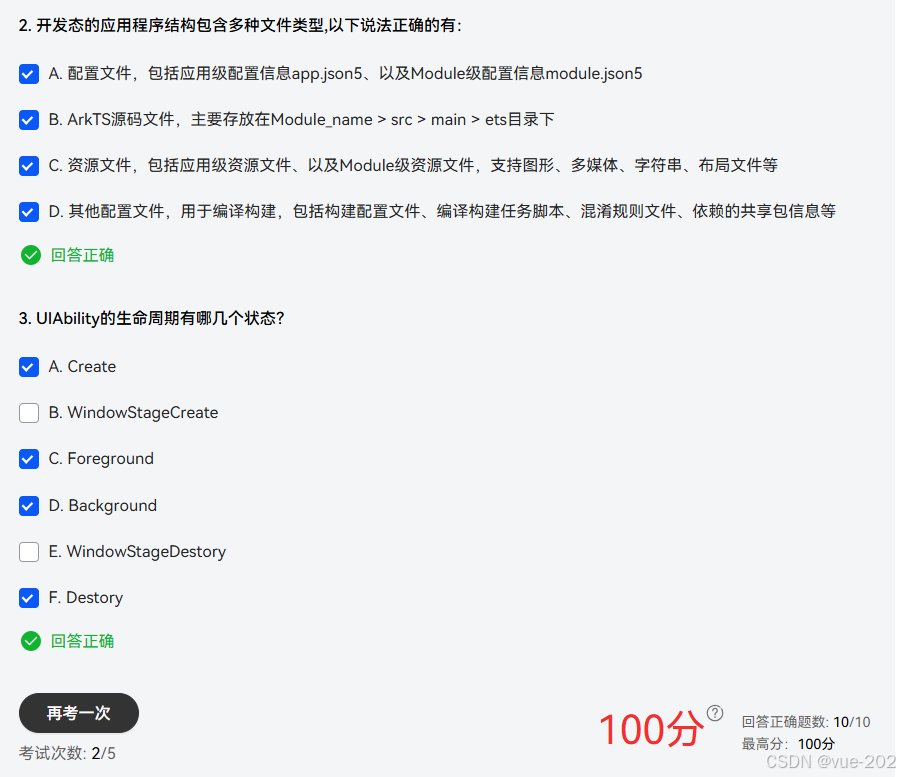Click the green correct icon under question 3
This screenshot has width=900, height=777.
tap(31, 641)
